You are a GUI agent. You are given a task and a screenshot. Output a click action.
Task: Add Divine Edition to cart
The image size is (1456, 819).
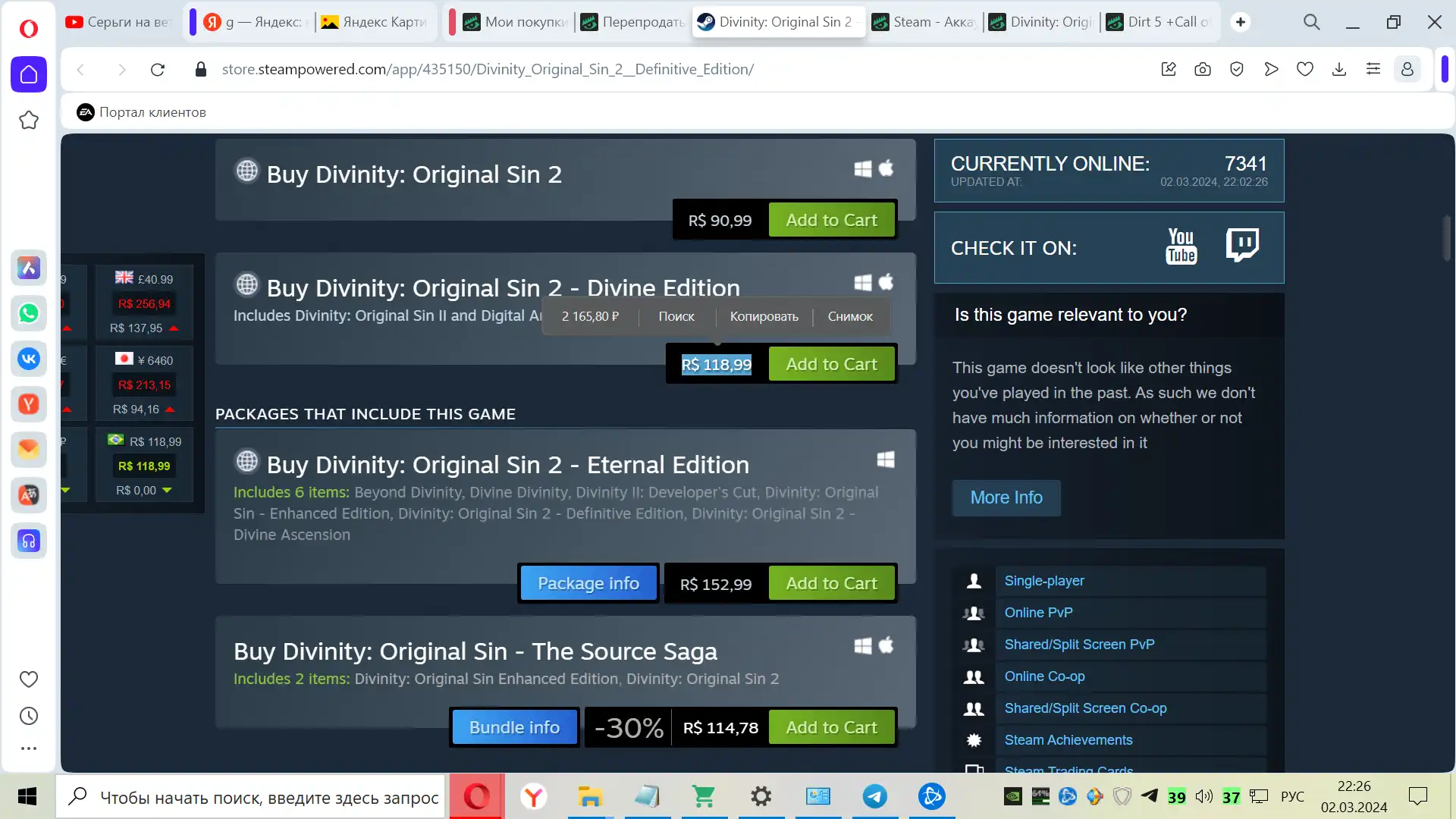(x=832, y=364)
